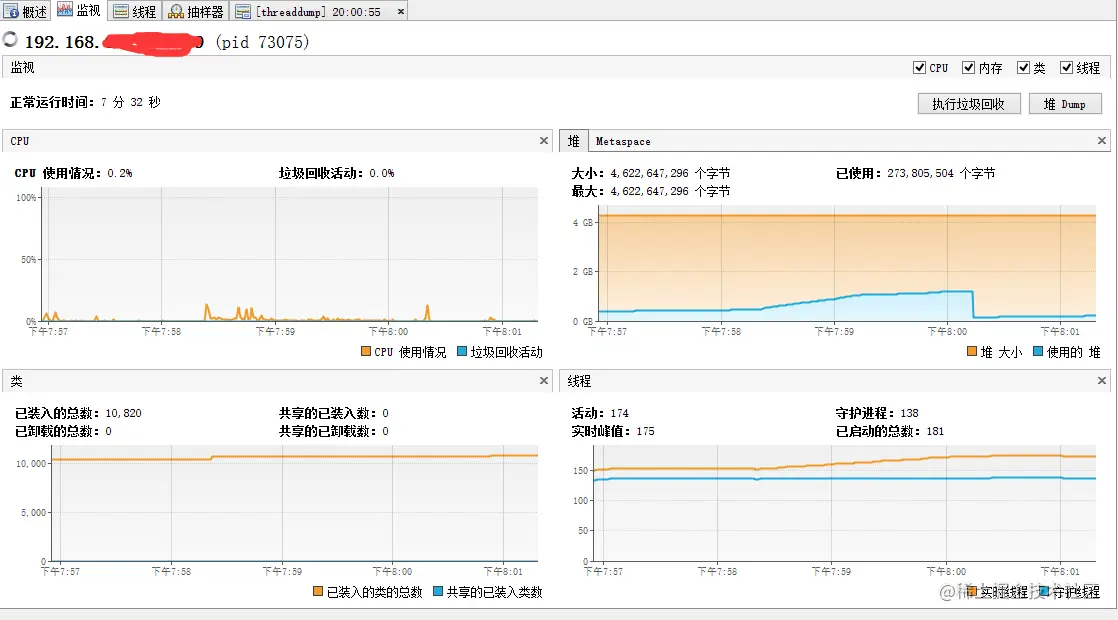Click the blue 垃圾回收活动 legend swatch
The height and width of the screenshot is (620, 1118).
pos(462,351)
